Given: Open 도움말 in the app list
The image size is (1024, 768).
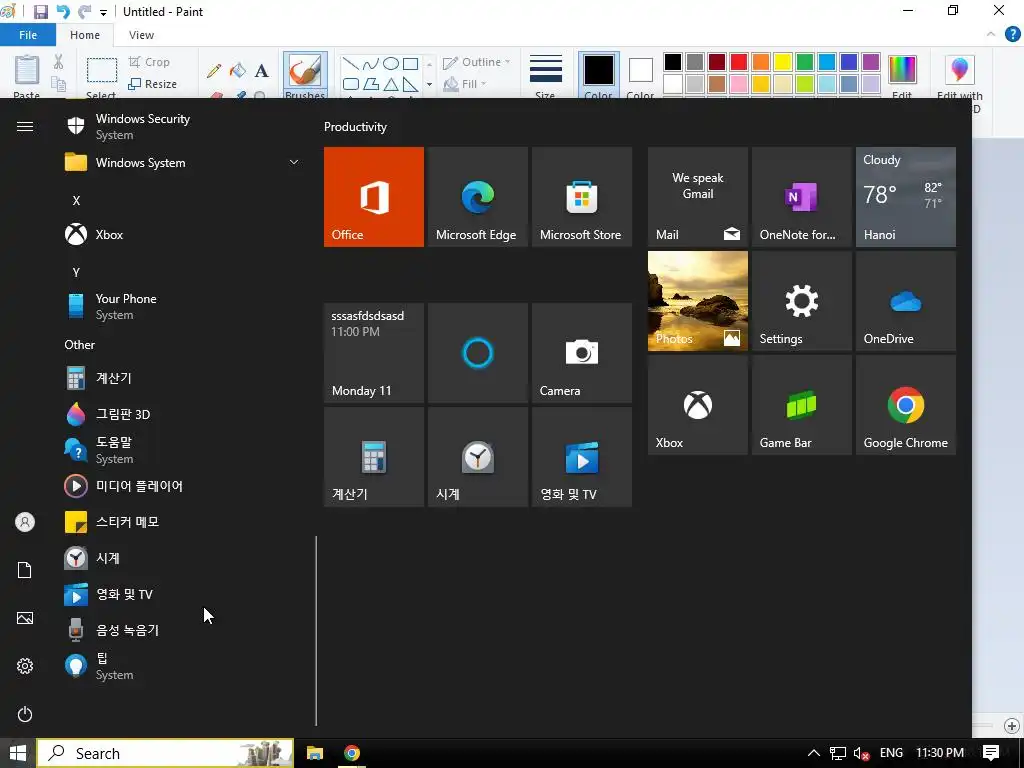Looking at the screenshot, I should [x=183, y=450].
